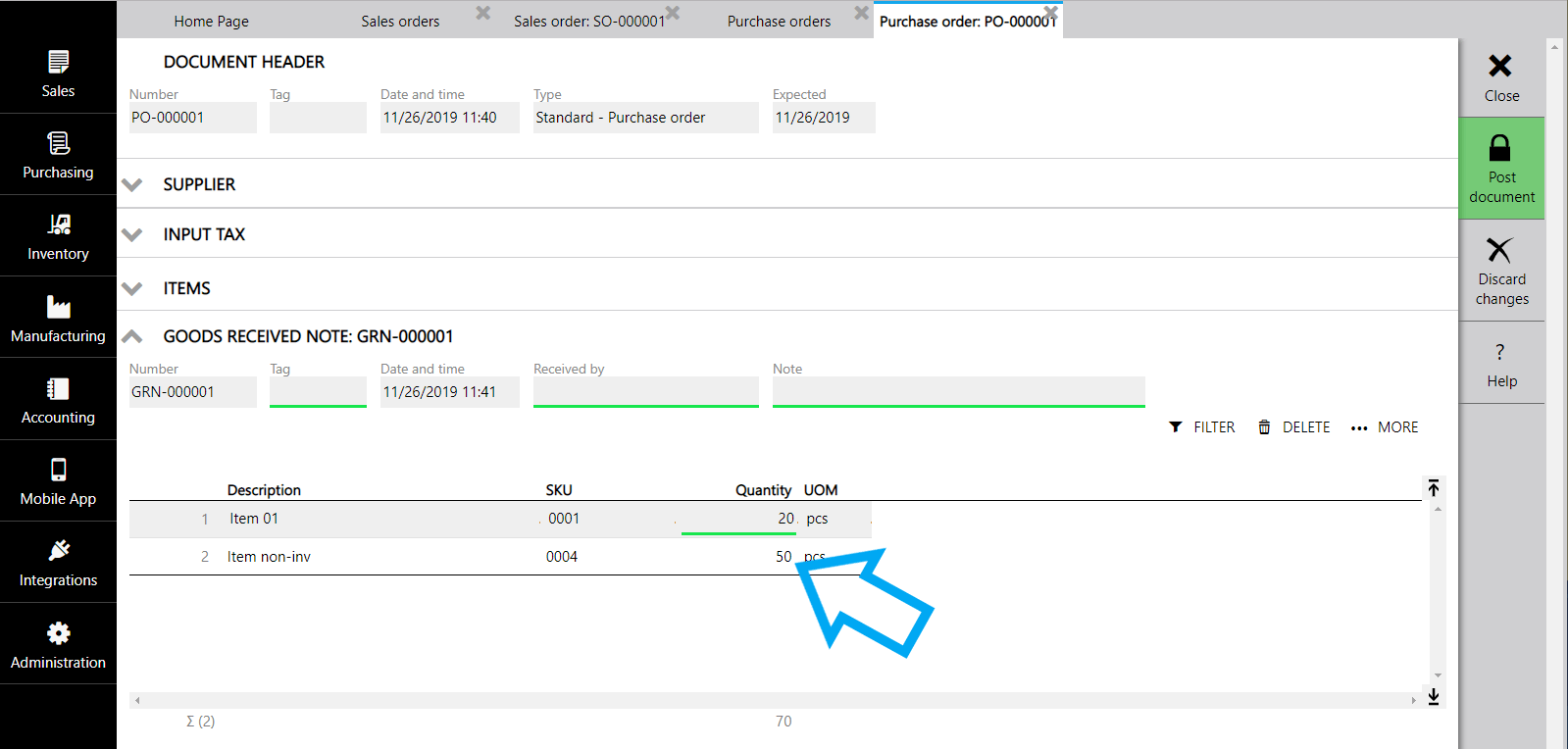Image resolution: width=1568 pixels, height=749 pixels.
Task: Close the Purchase order PO-000001 tab
Action: tap(1051, 13)
